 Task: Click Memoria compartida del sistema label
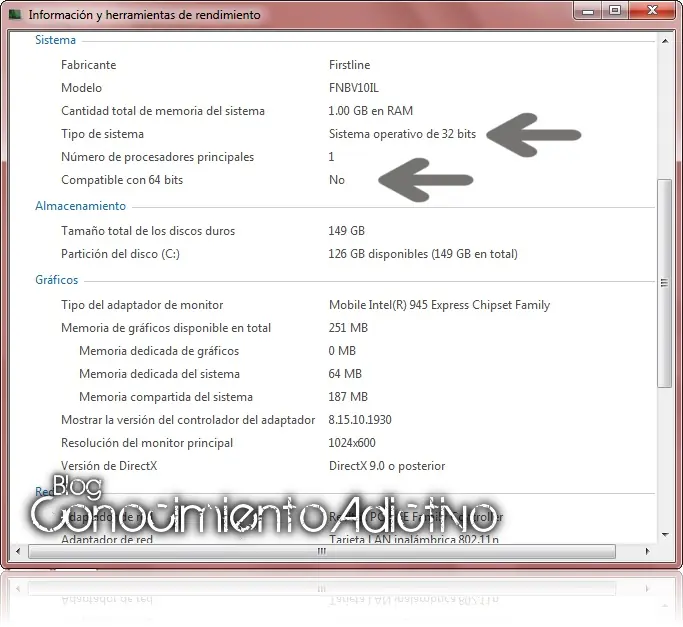click(x=166, y=397)
